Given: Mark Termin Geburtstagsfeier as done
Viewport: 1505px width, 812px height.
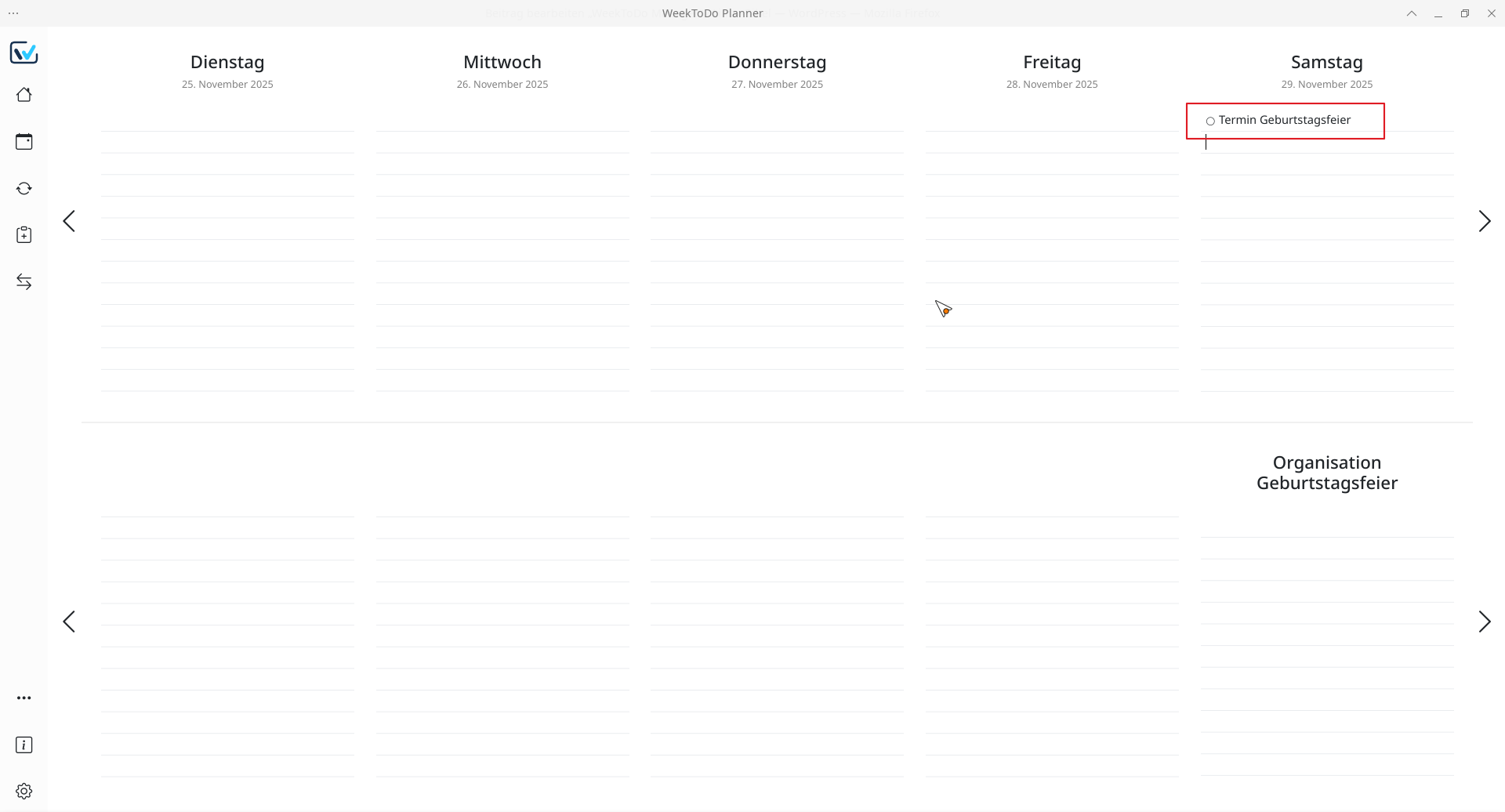Looking at the screenshot, I should [1210, 121].
